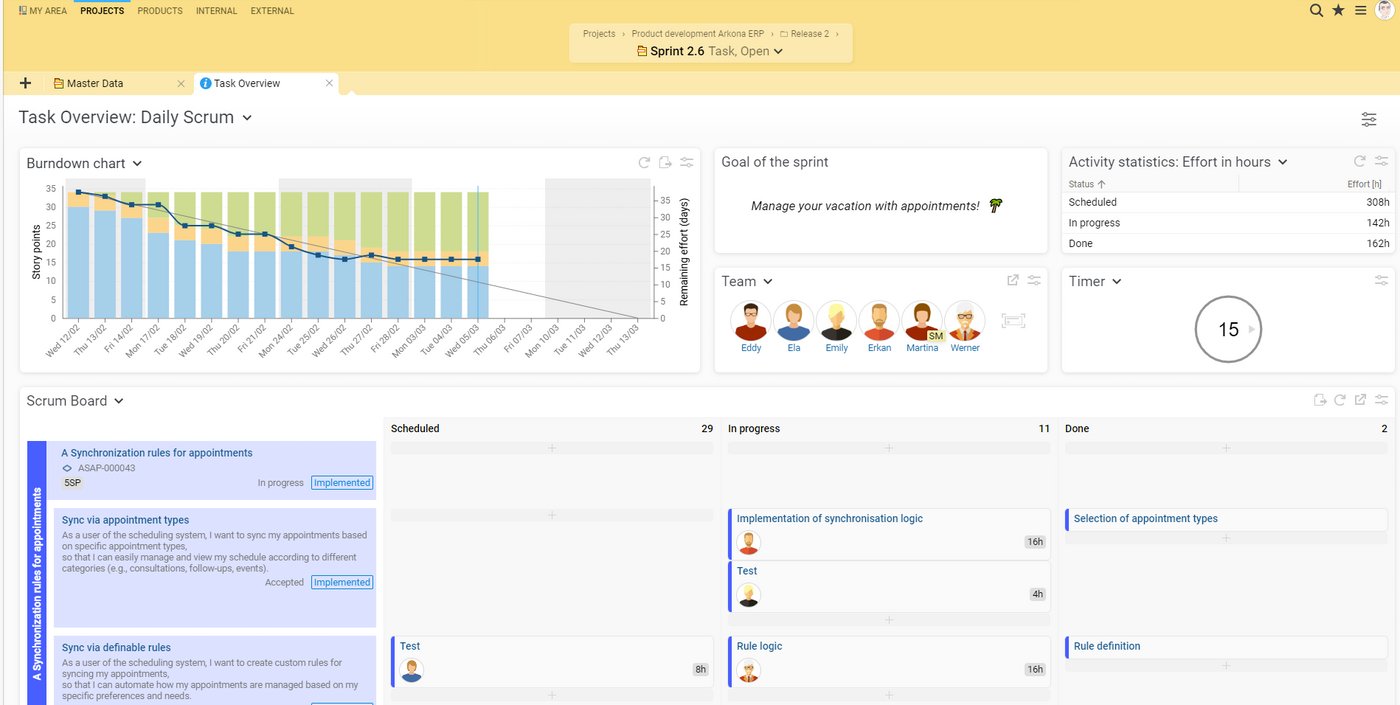Close the Master Data tab
The image size is (1400, 705).
(181, 83)
